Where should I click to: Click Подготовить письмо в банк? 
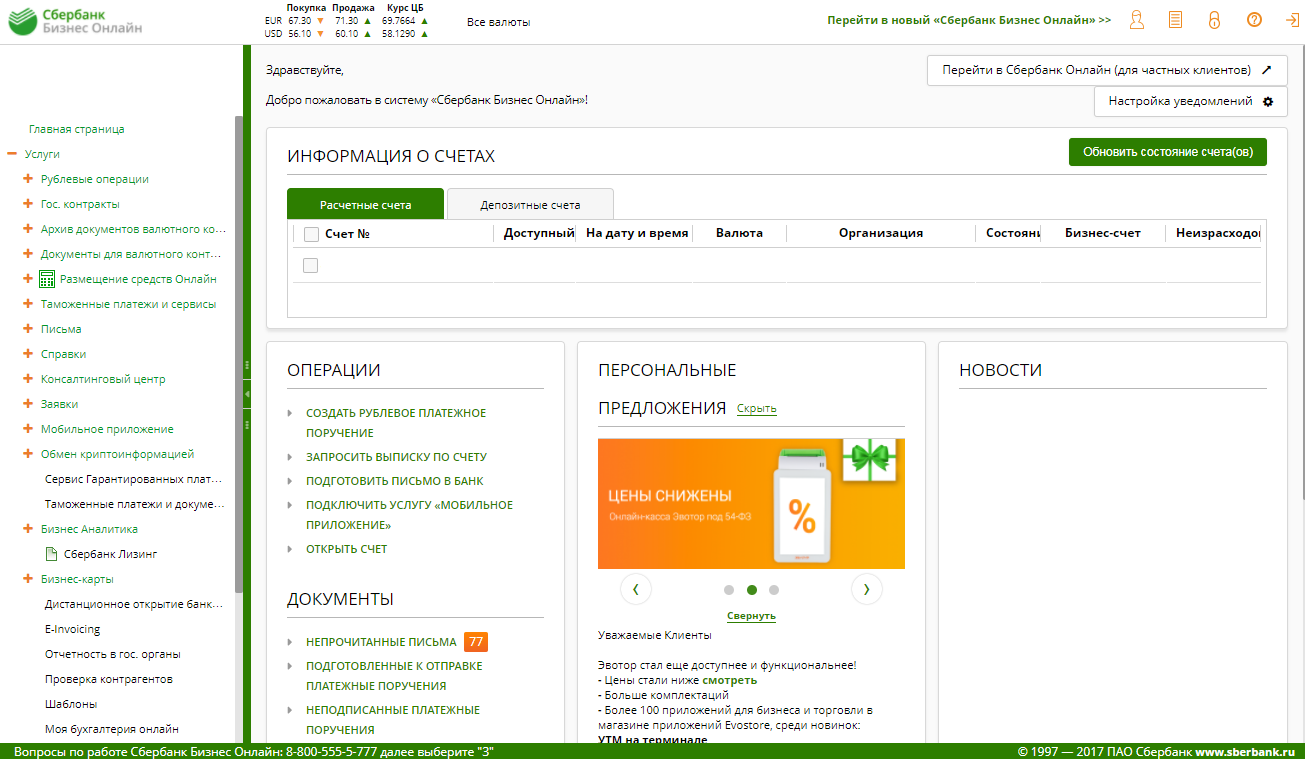pos(395,481)
